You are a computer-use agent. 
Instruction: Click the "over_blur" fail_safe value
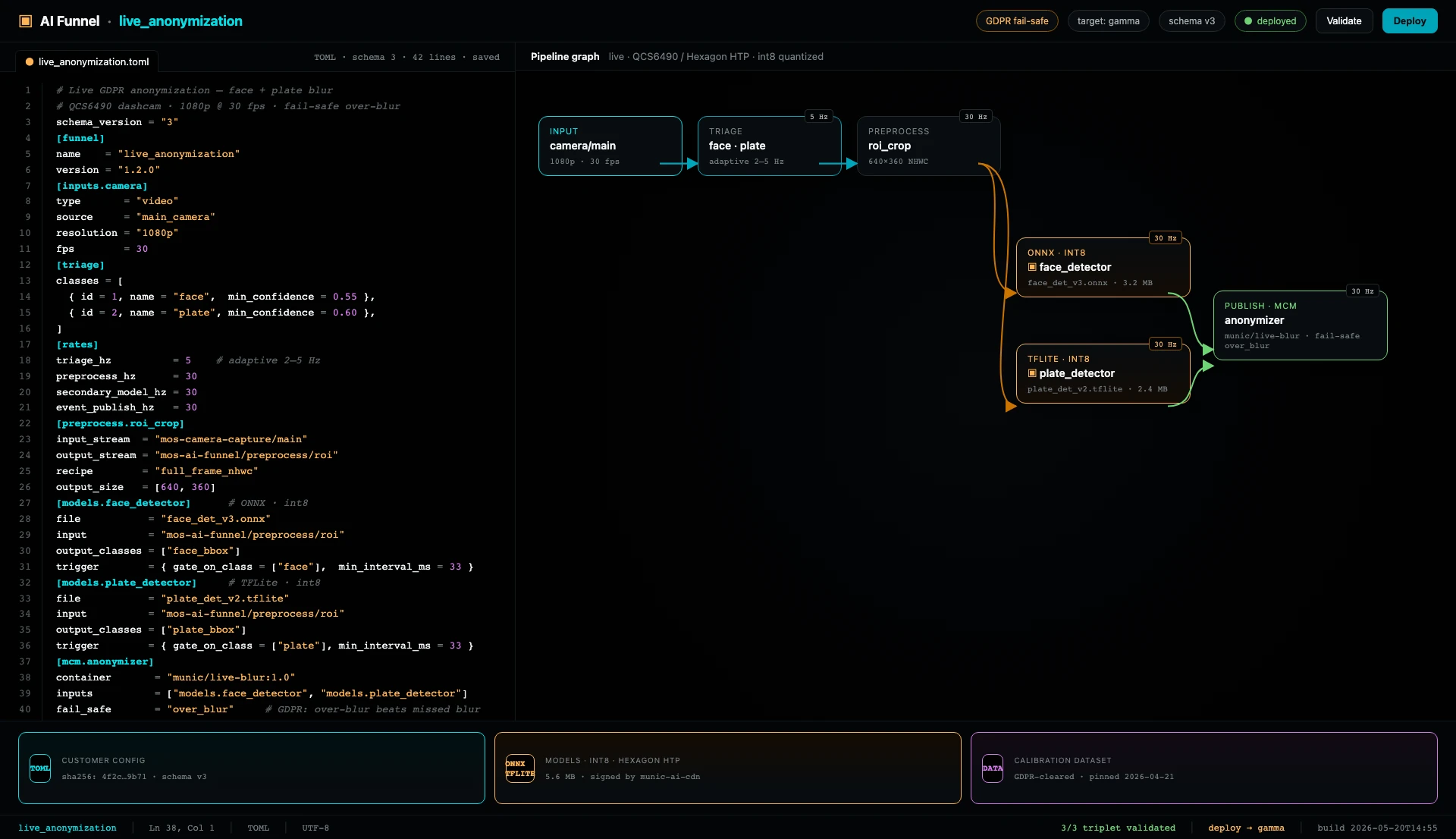tap(200, 709)
